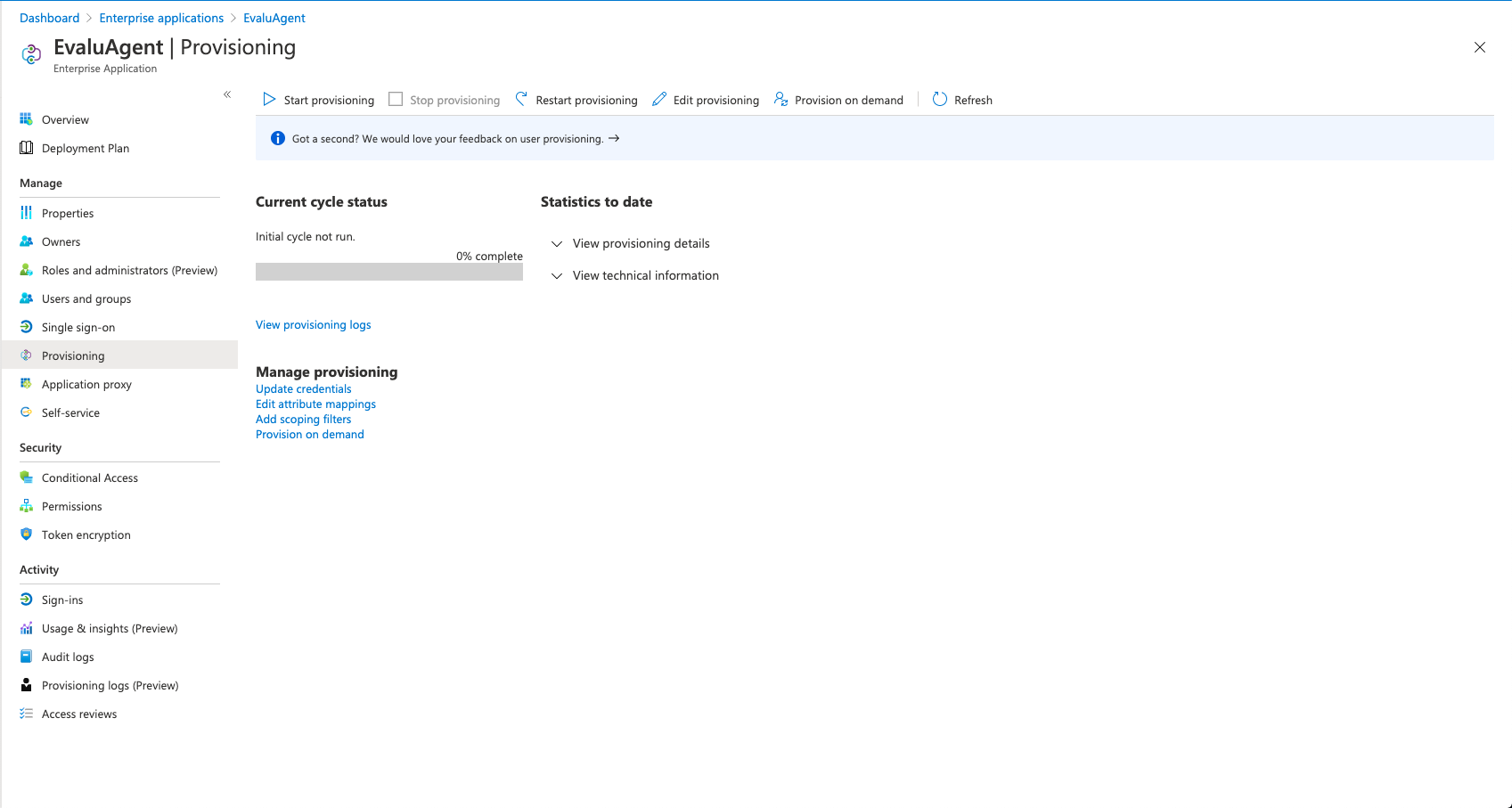This screenshot has width=1512, height=808.
Task: Click the Conditional Access icon
Action: point(27,477)
